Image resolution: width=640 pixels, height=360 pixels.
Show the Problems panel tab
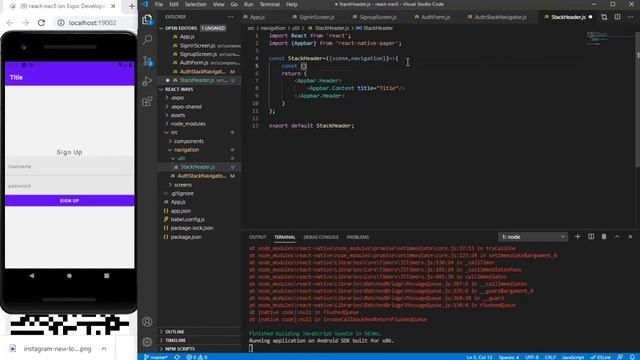358,237
